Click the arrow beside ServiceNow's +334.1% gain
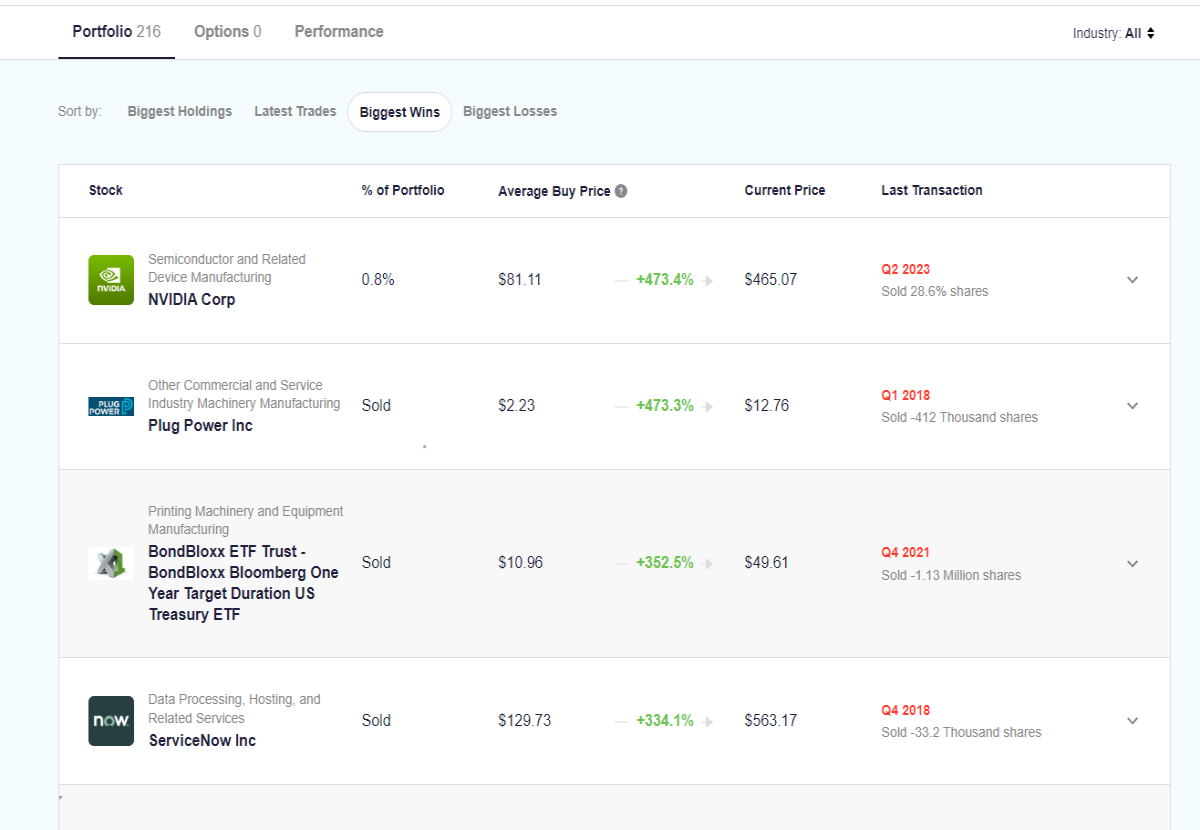Image resolution: width=1200 pixels, height=830 pixels. [x=708, y=721]
